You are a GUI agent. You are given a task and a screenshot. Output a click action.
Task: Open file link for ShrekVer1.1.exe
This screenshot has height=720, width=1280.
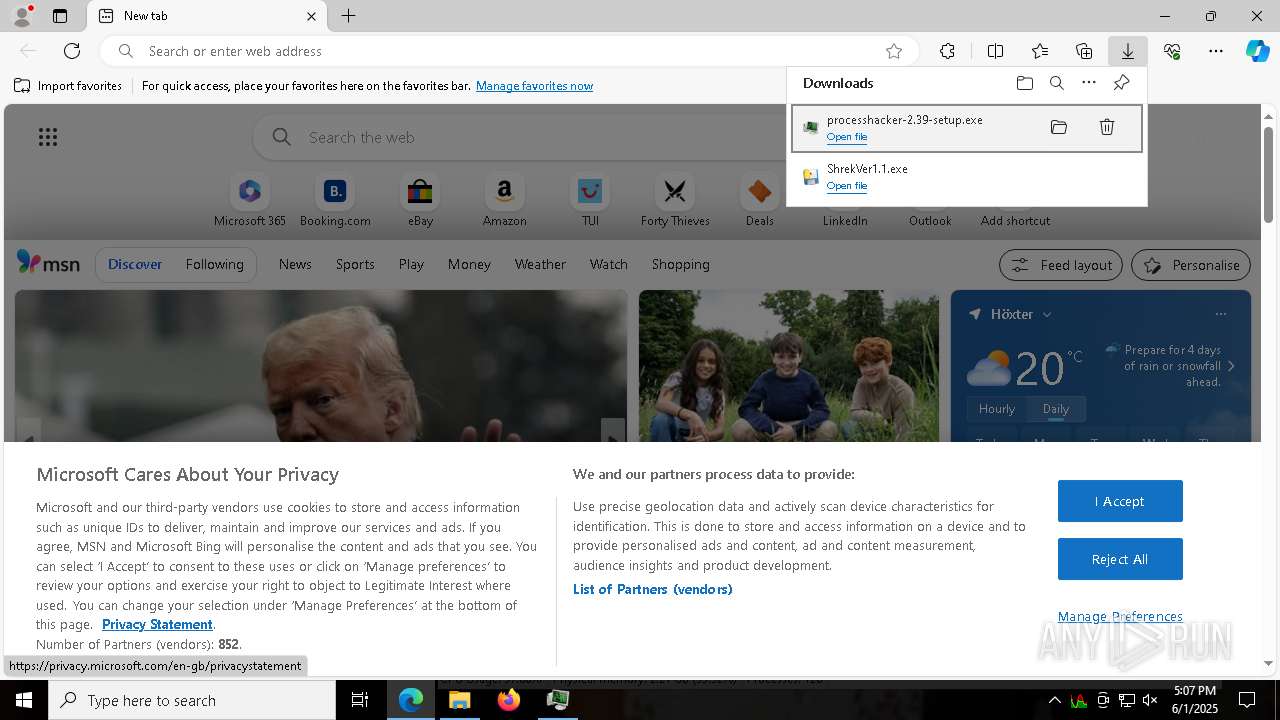coord(847,186)
